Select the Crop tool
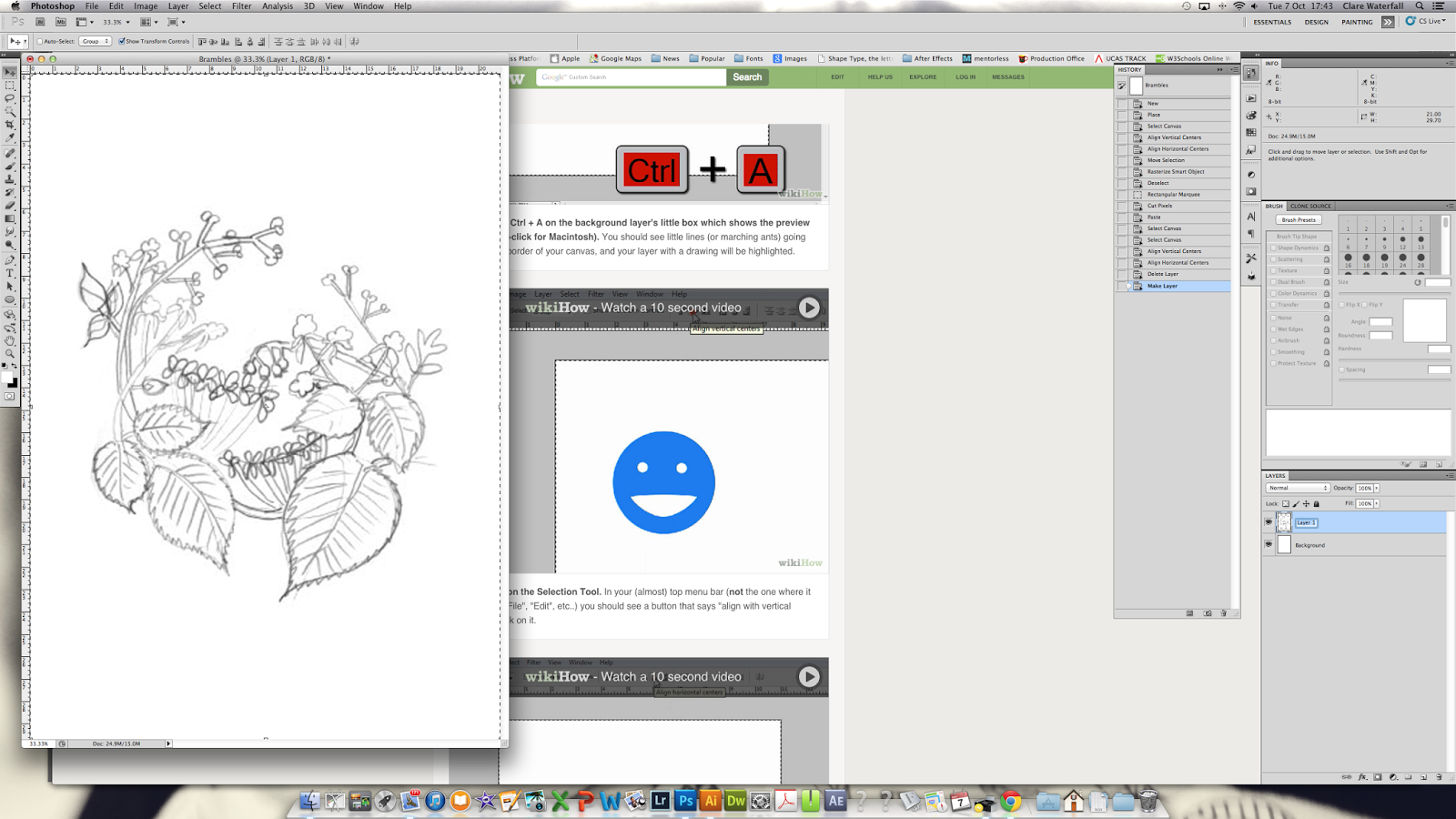This screenshot has height=819, width=1456. pos(10,125)
